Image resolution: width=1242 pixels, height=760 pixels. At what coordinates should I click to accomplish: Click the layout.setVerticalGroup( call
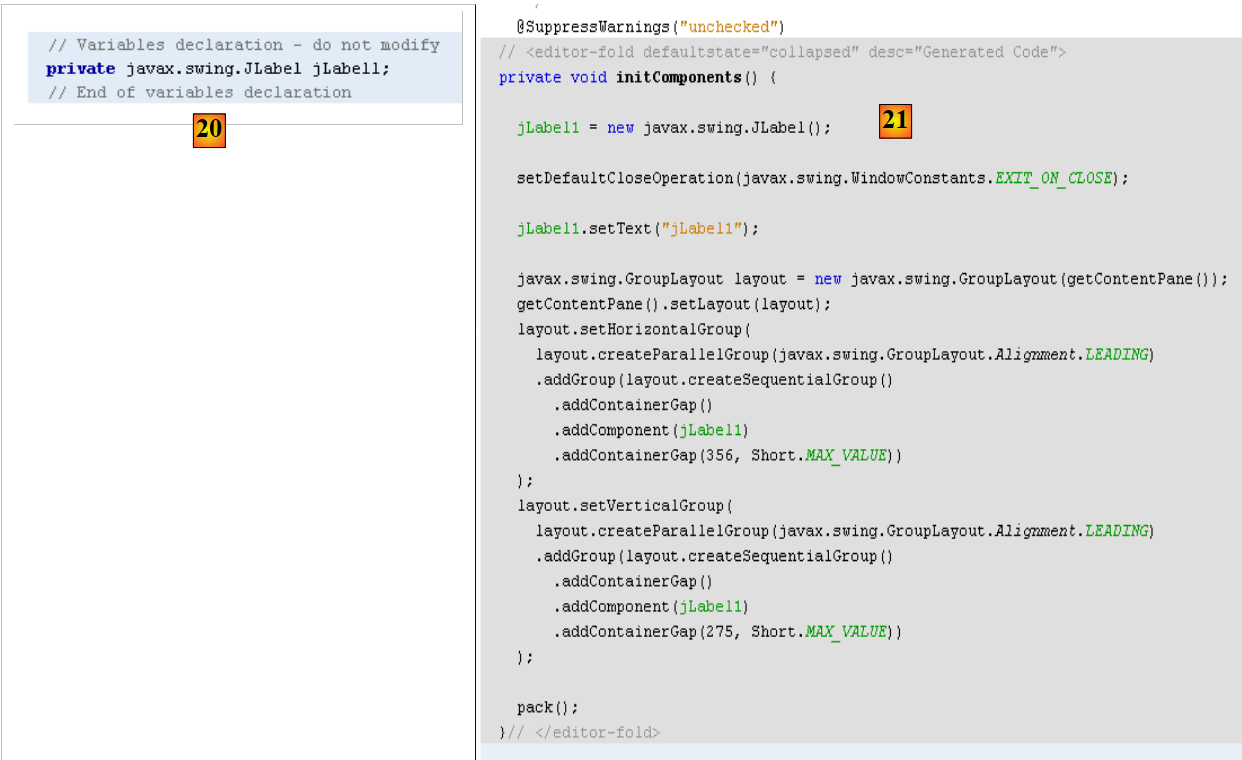click(x=625, y=506)
